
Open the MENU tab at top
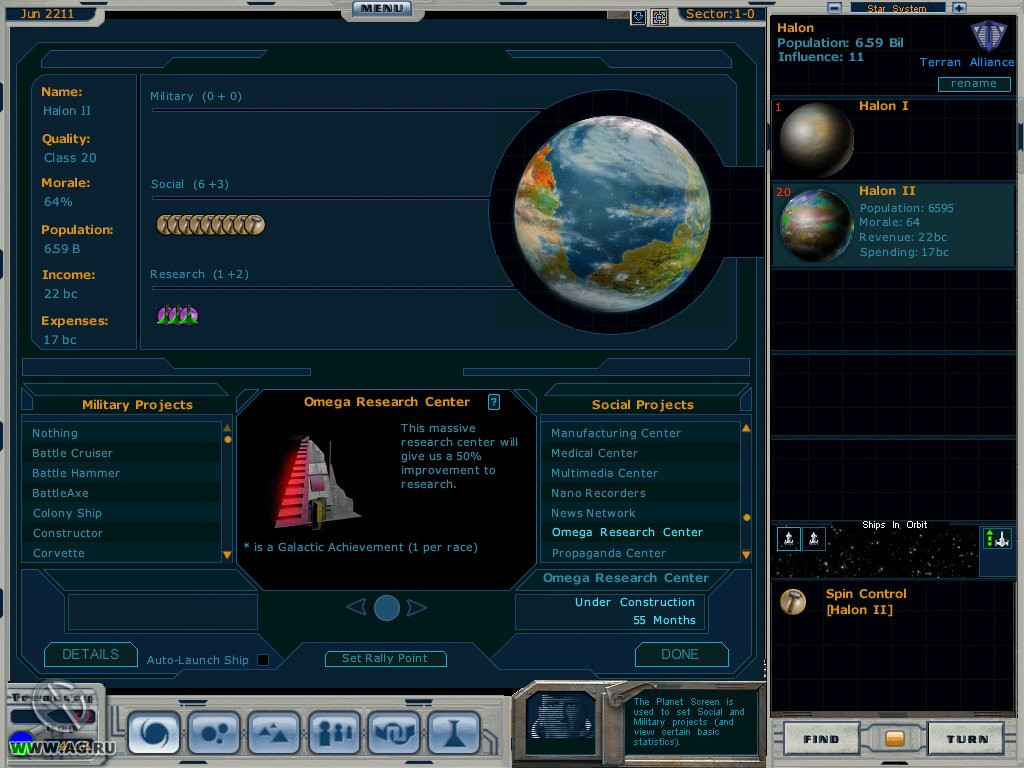pyautogui.click(x=382, y=8)
